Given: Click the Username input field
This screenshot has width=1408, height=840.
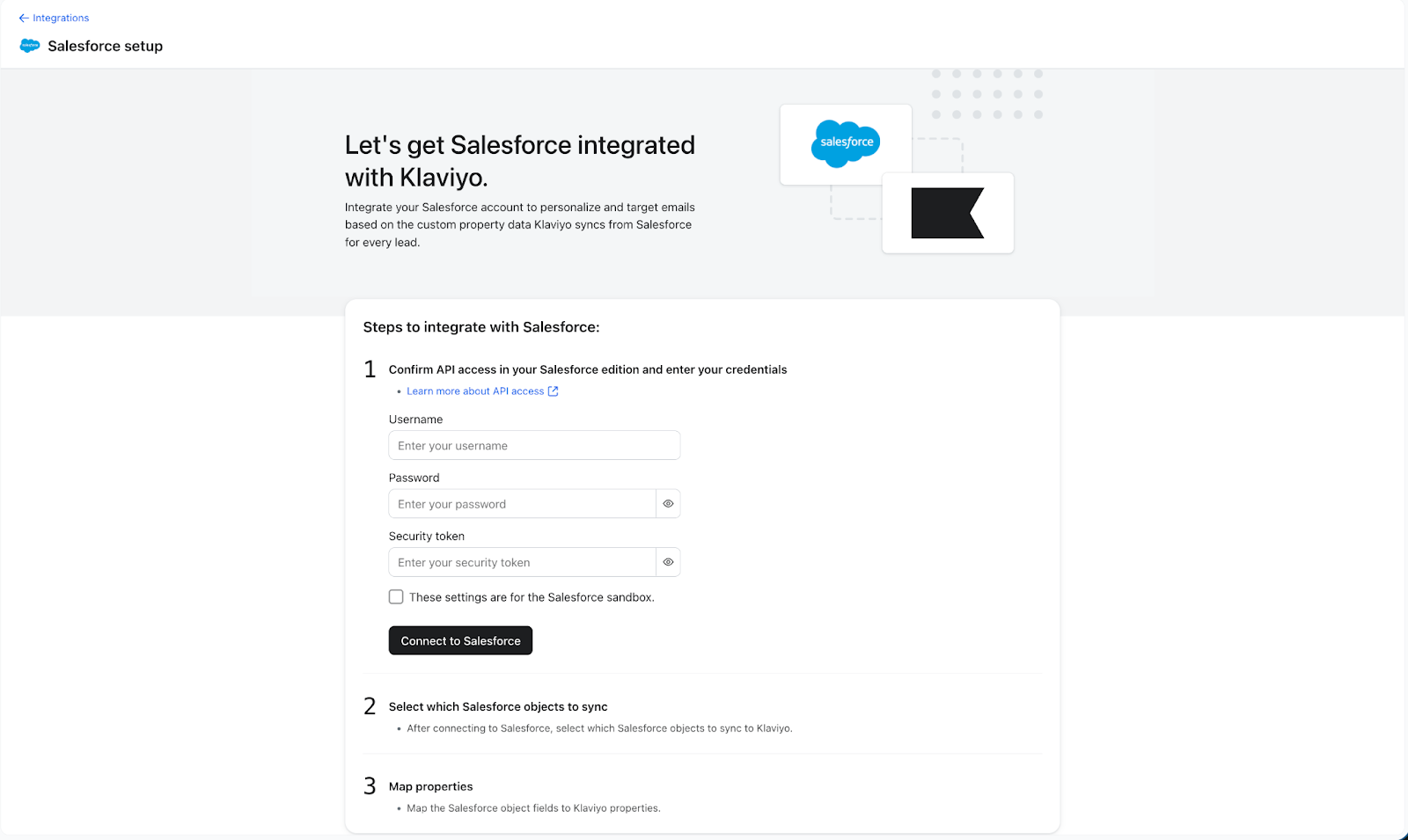Looking at the screenshot, I should (534, 446).
